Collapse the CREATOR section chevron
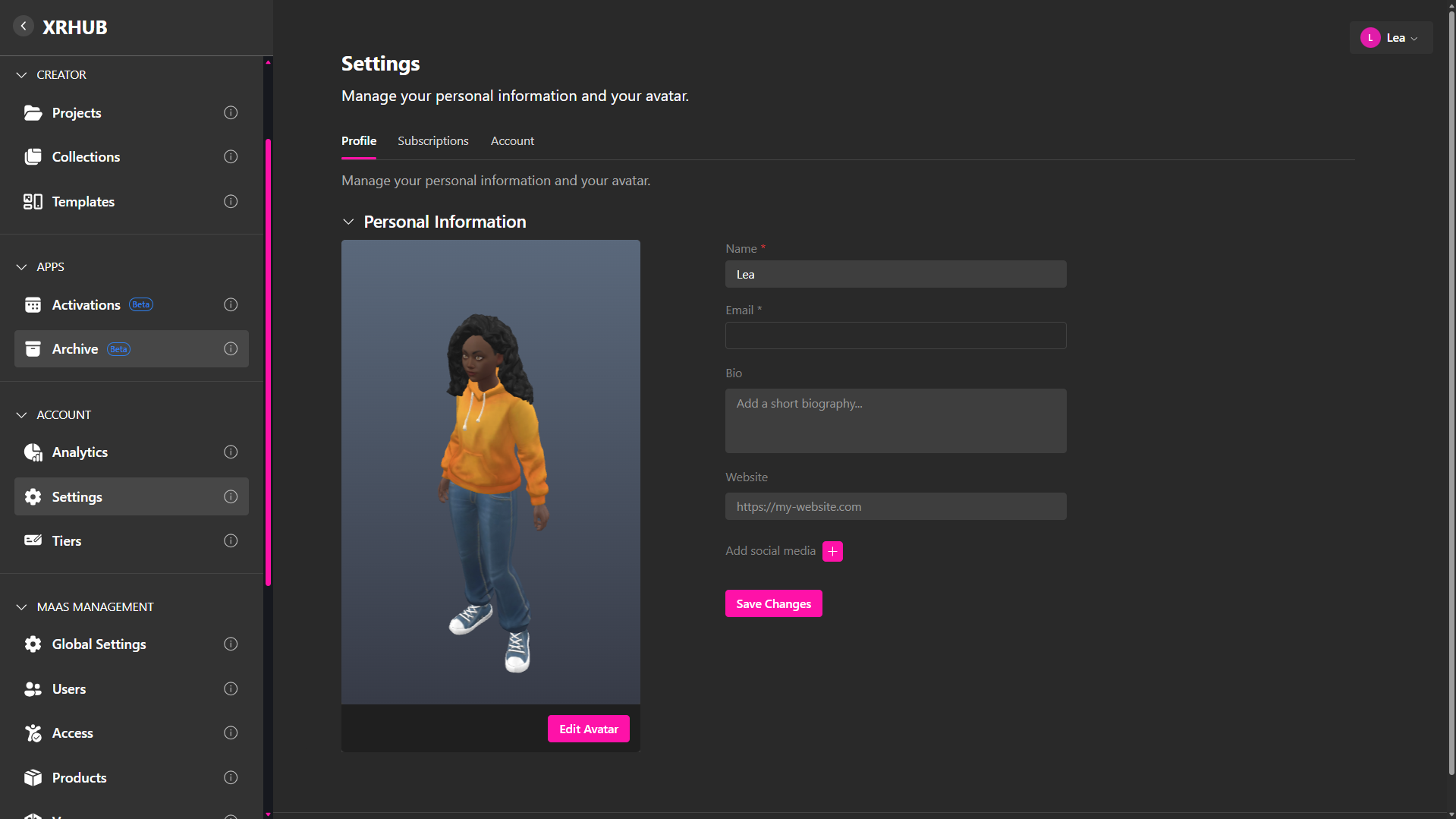The height and width of the screenshot is (819, 1456). (x=21, y=74)
